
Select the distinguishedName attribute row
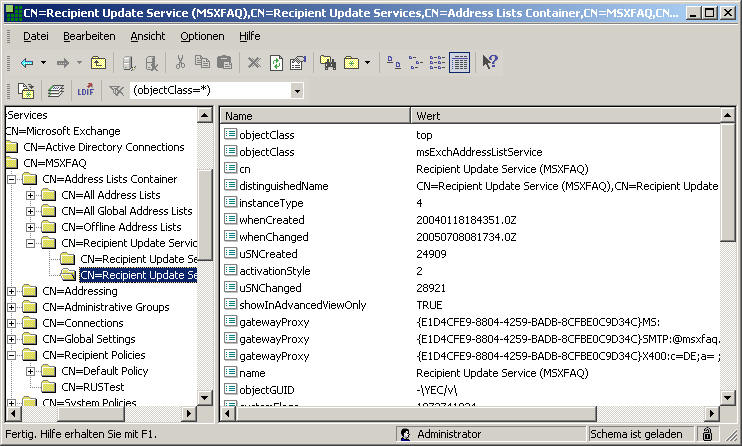click(471, 186)
